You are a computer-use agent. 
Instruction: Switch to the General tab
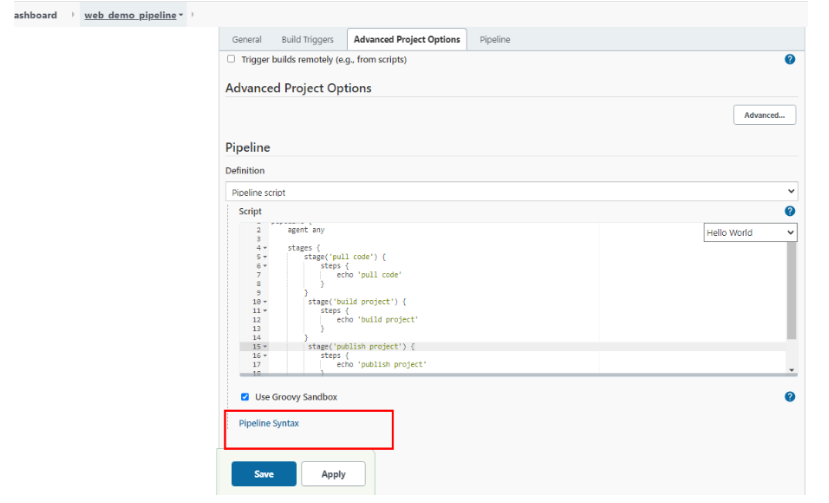click(246, 40)
